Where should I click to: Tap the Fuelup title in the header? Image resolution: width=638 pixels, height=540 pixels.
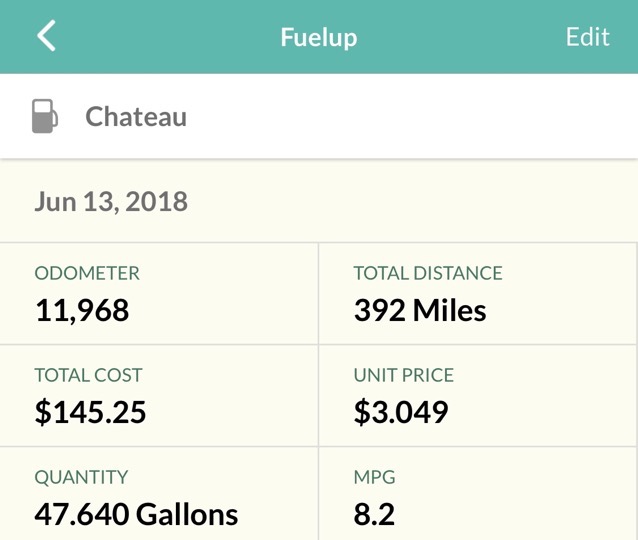319,37
